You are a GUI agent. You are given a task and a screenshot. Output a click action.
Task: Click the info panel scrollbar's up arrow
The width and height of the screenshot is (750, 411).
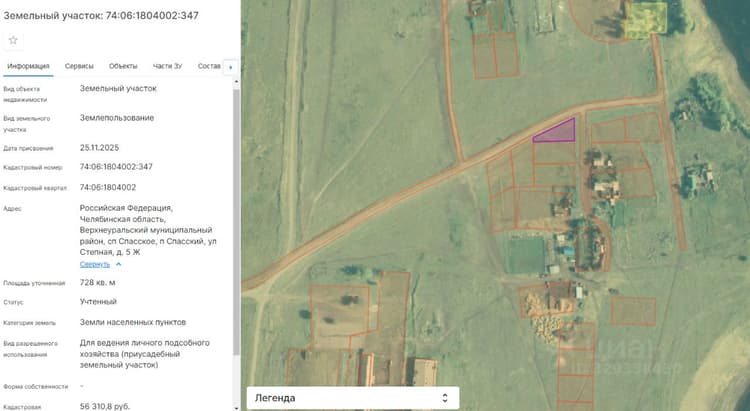click(236, 82)
